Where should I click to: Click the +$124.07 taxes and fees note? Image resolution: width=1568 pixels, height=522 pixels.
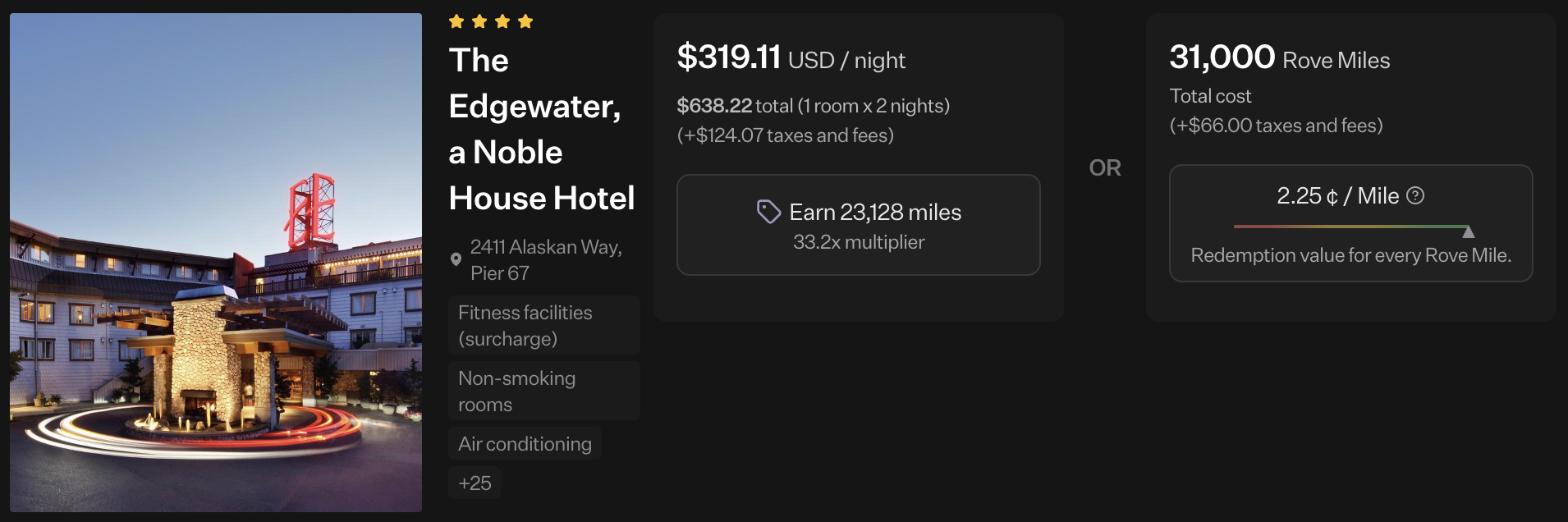(785, 135)
